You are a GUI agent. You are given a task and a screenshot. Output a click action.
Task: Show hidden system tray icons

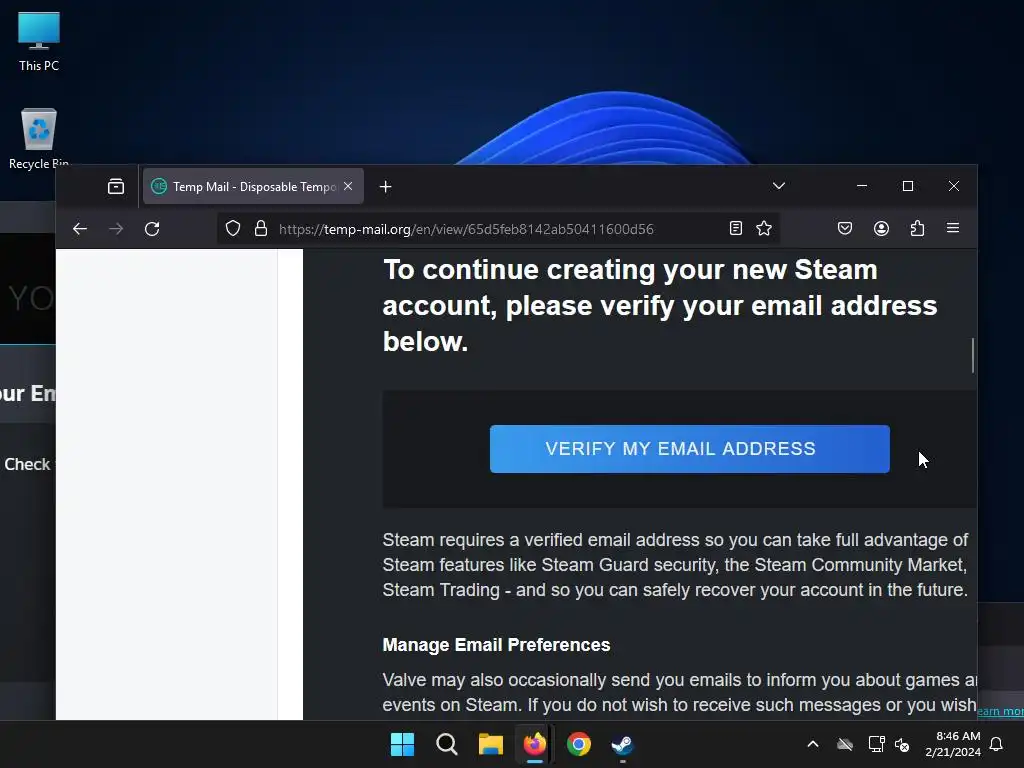pos(813,744)
